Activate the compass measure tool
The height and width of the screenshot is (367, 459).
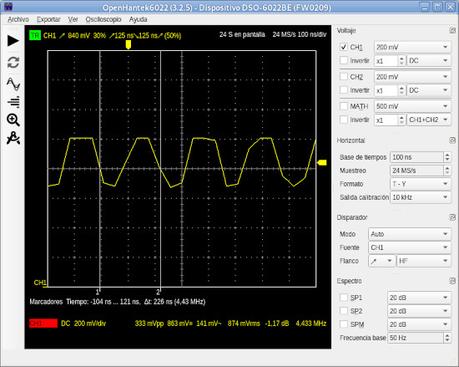tap(13, 138)
